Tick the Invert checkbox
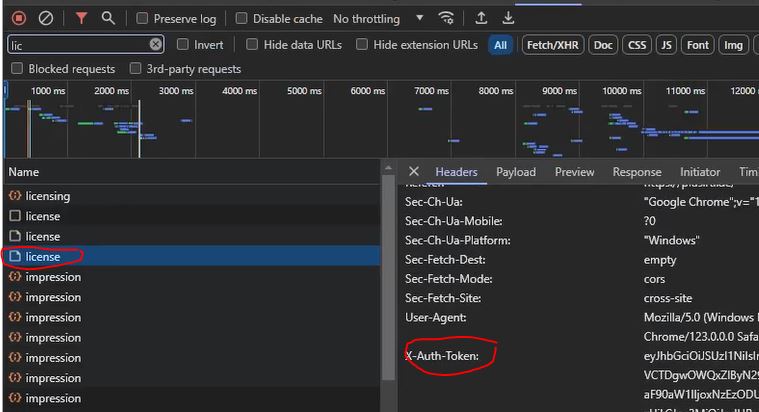The height and width of the screenshot is (412, 759). (182, 45)
